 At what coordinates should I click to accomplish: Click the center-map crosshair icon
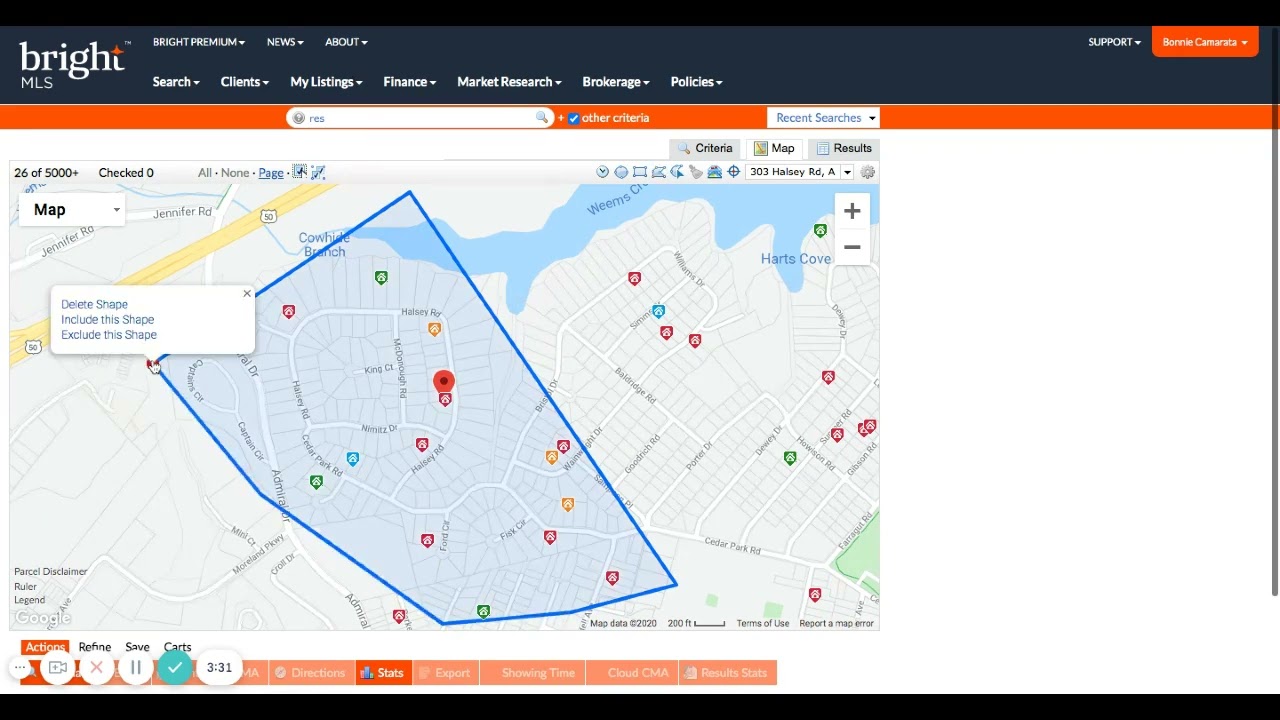click(x=734, y=172)
